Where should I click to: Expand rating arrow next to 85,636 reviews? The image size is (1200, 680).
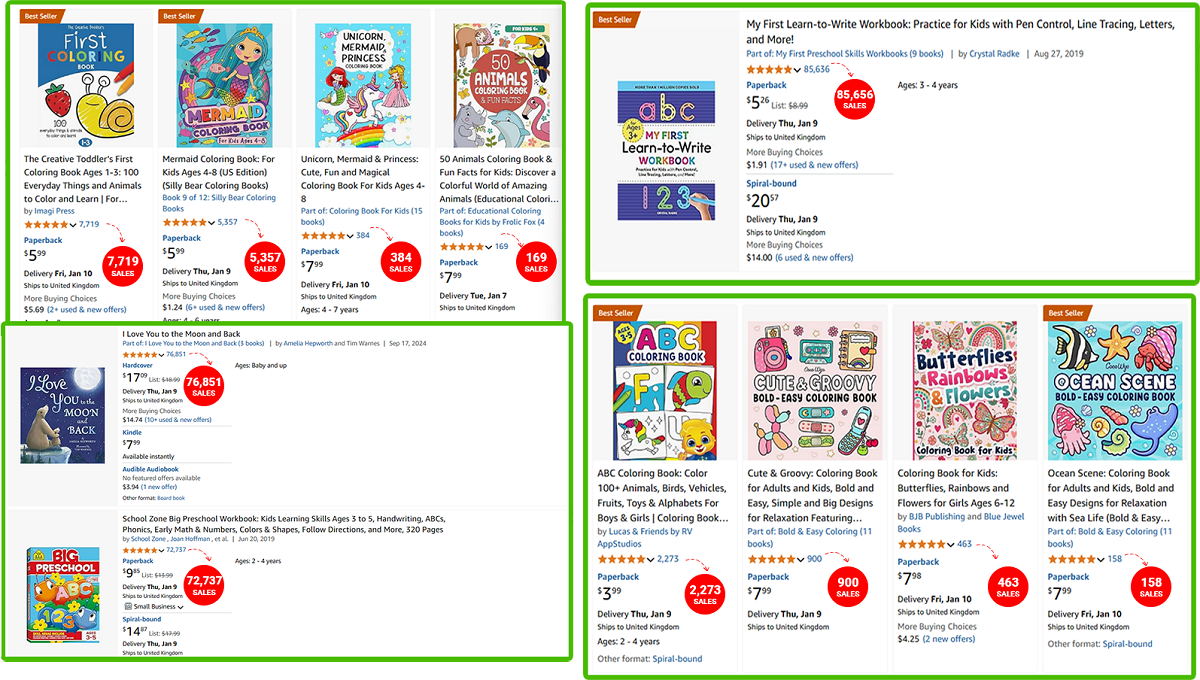797,69
